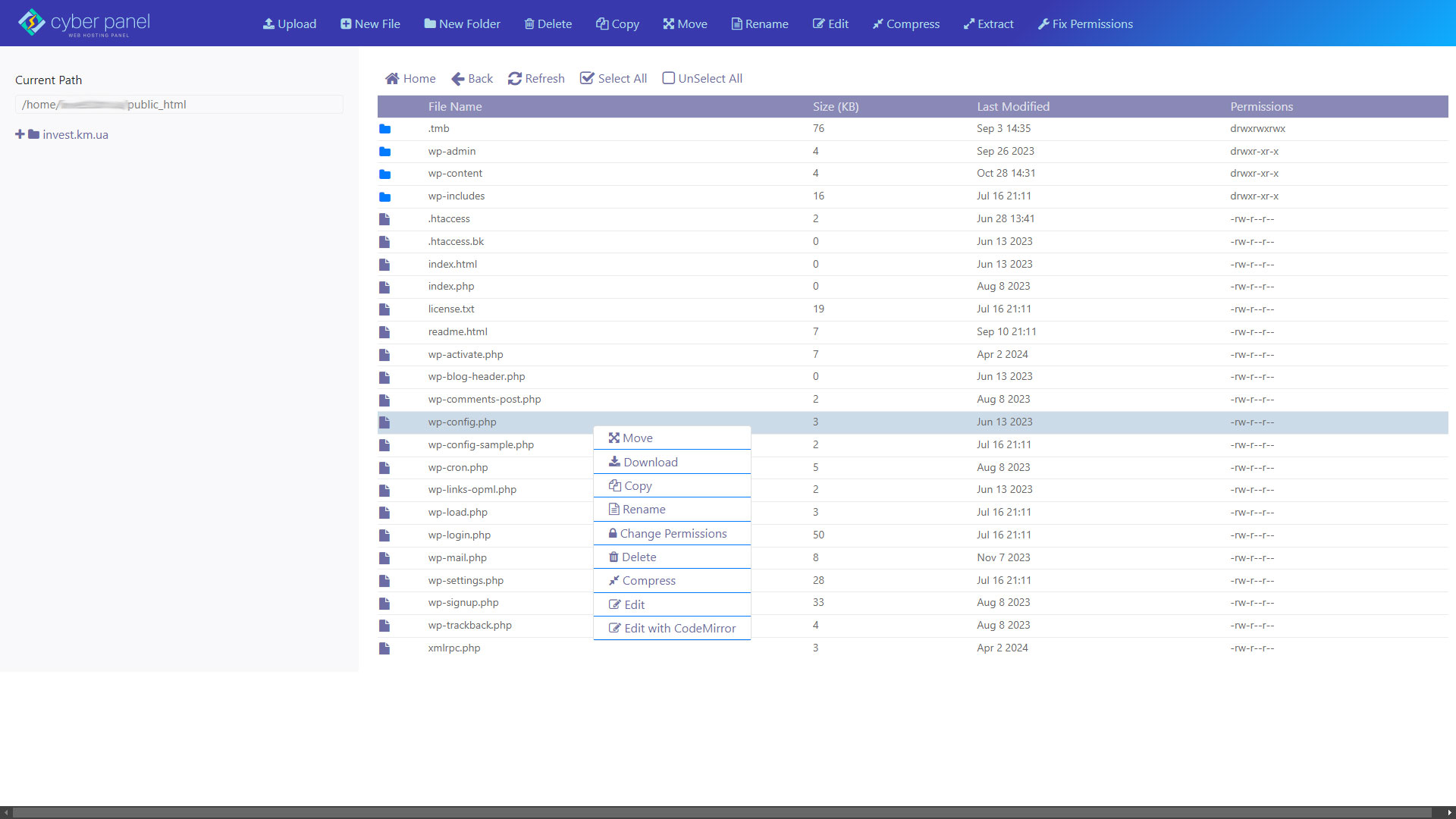Screen dimensions: 1456x819
Task: Choose Download from the context menu
Action: click(650, 462)
